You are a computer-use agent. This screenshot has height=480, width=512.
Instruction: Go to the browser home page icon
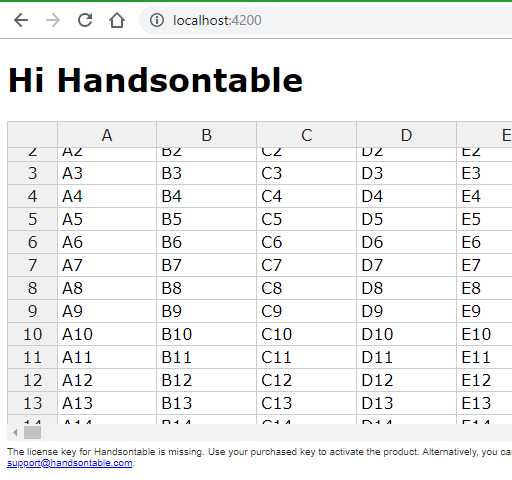tap(117, 20)
